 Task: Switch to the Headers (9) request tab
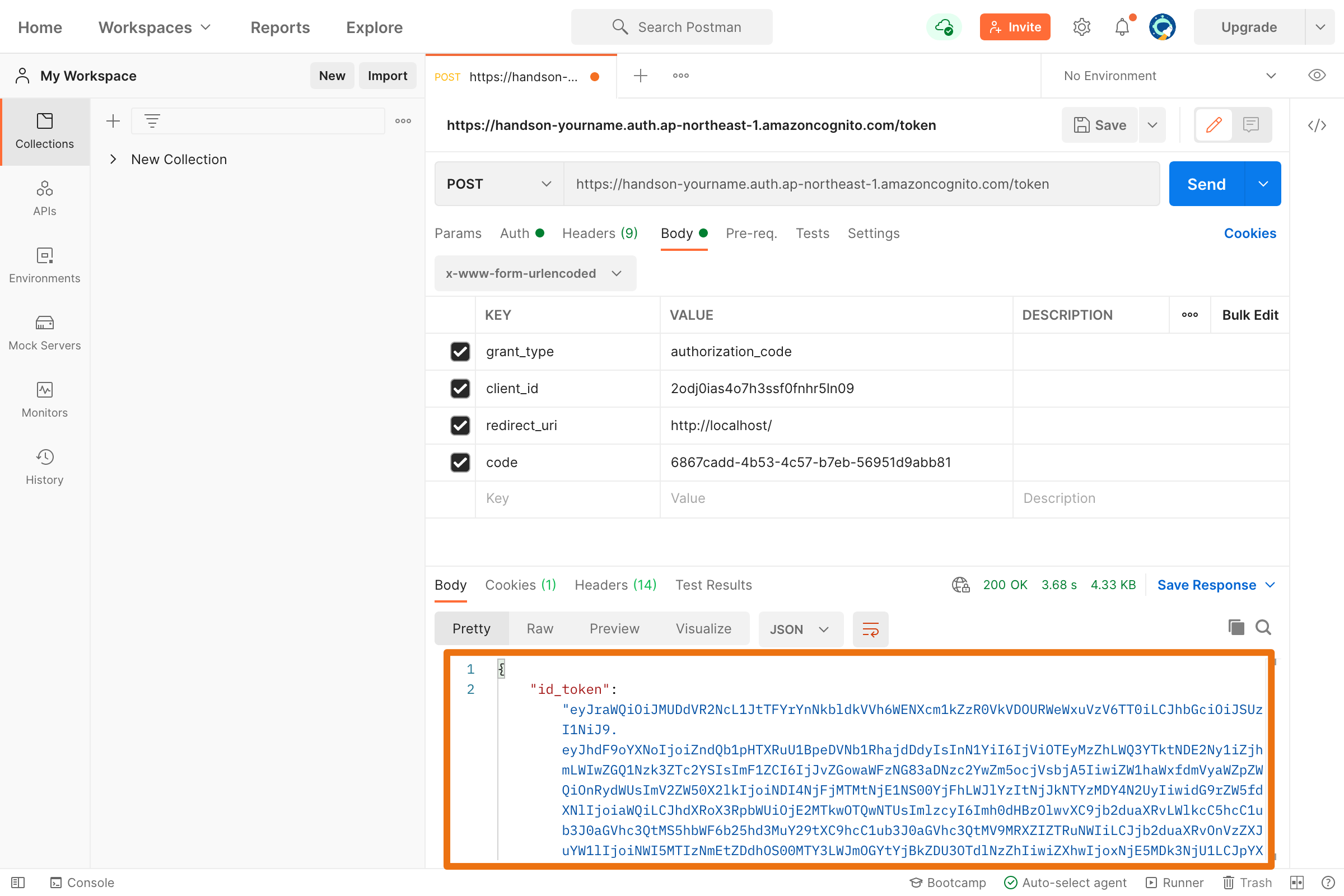(599, 233)
